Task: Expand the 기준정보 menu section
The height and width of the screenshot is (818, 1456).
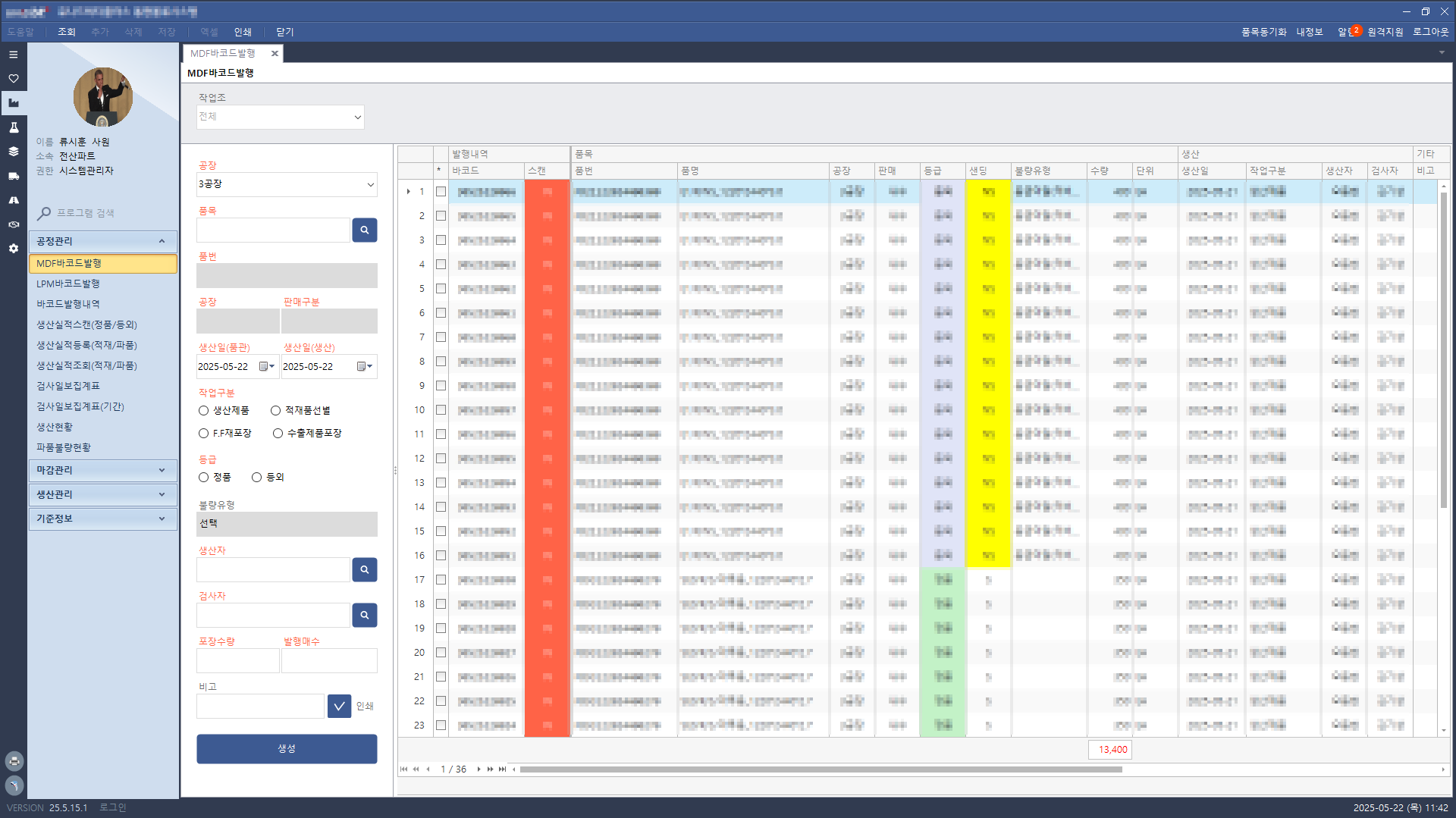Action: [x=102, y=519]
